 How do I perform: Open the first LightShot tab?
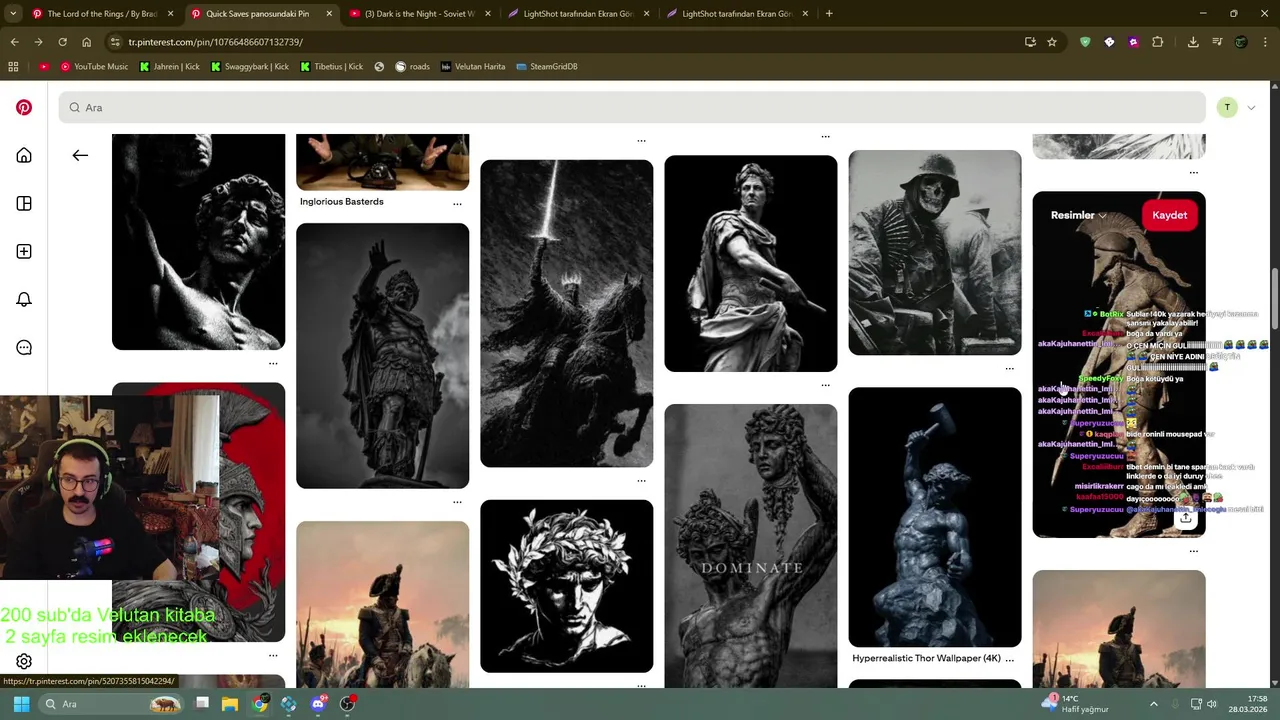point(578,14)
